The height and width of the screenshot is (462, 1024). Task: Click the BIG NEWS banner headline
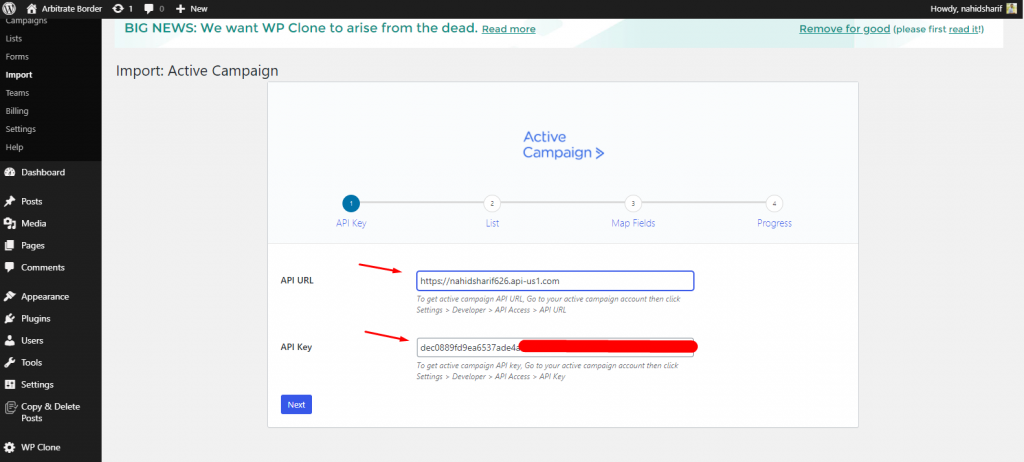301,29
